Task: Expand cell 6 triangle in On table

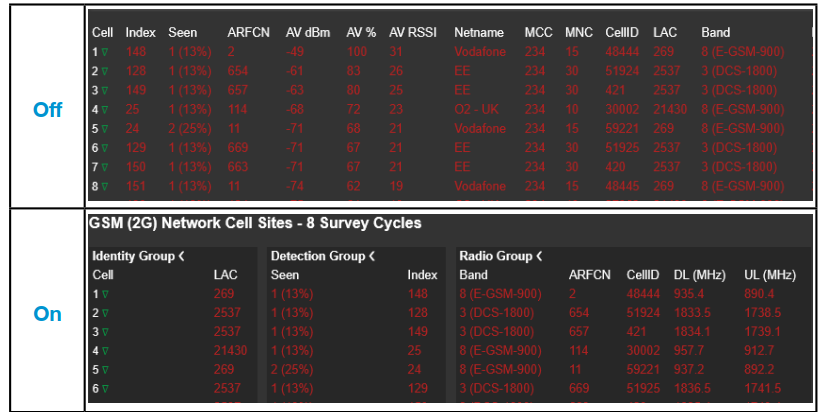Action: click(105, 388)
